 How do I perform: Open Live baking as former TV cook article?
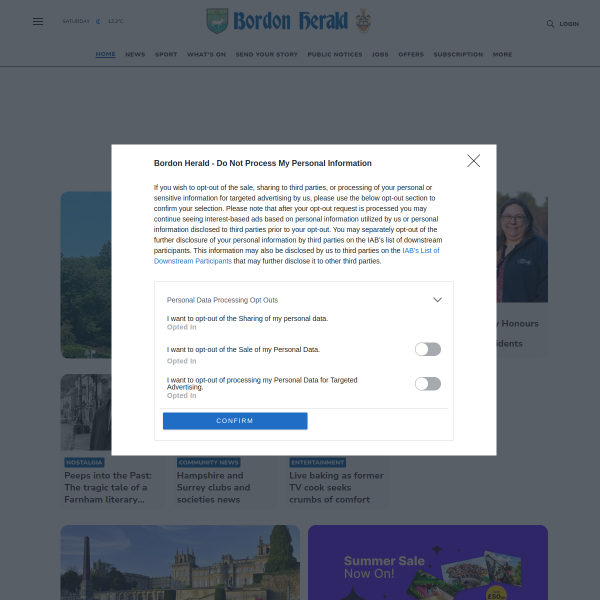click(x=336, y=487)
